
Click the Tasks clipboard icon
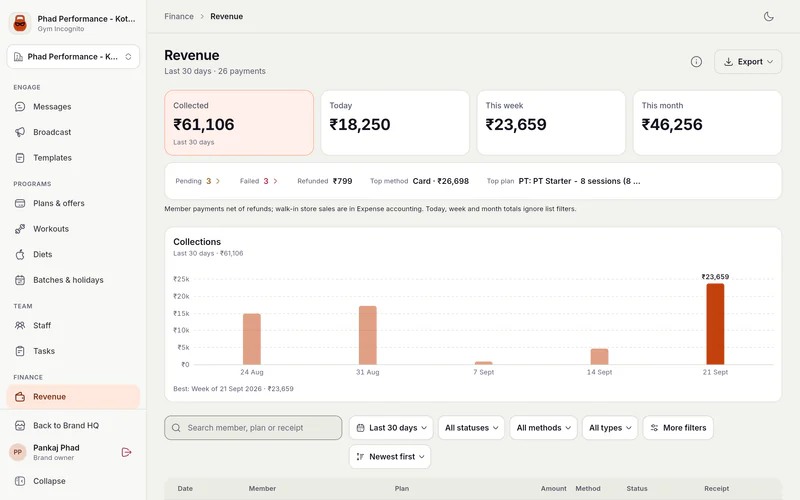click(x=20, y=351)
